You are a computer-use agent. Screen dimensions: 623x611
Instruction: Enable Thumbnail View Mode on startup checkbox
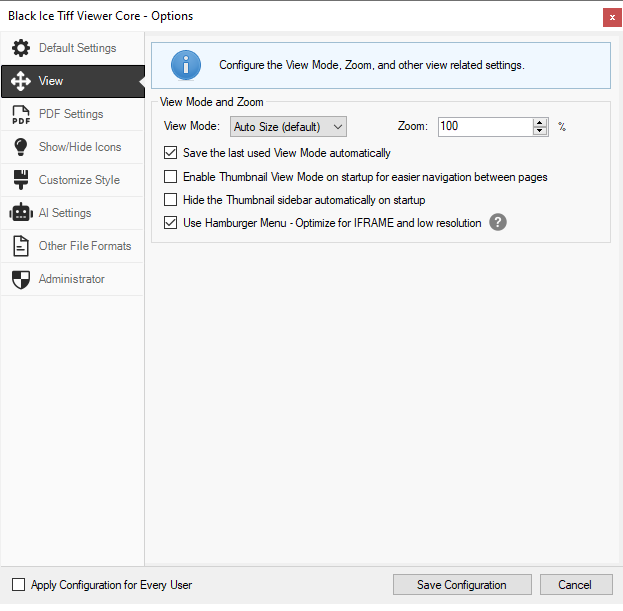tap(170, 176)
